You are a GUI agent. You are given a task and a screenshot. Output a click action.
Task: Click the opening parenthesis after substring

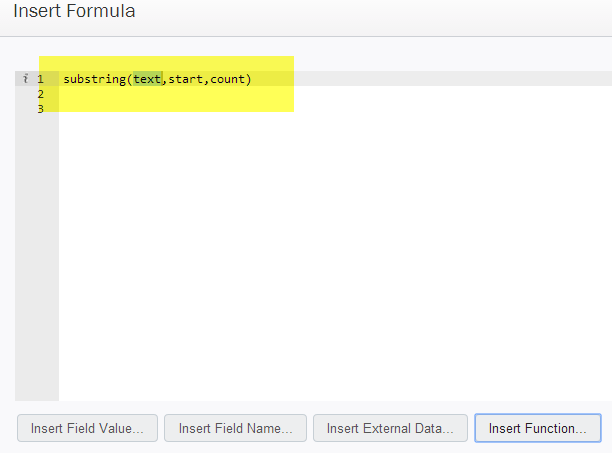(129, 79)
